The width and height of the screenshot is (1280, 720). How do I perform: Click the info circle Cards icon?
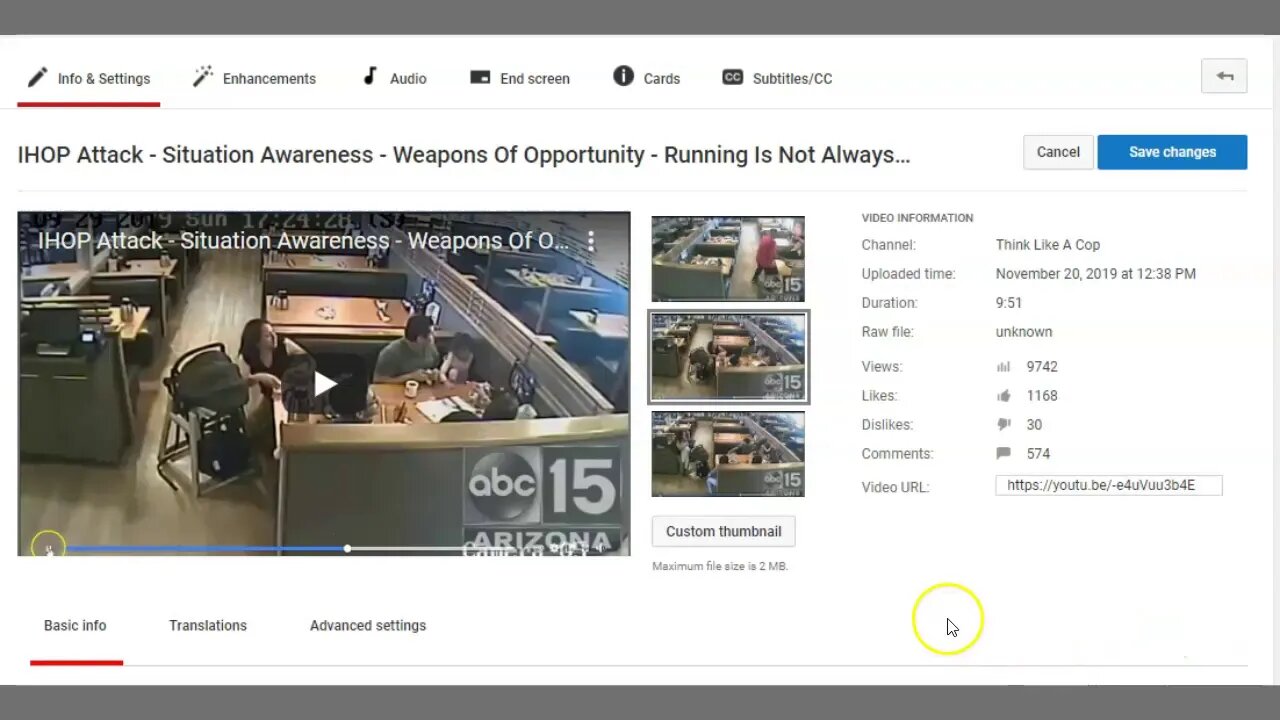623,76
